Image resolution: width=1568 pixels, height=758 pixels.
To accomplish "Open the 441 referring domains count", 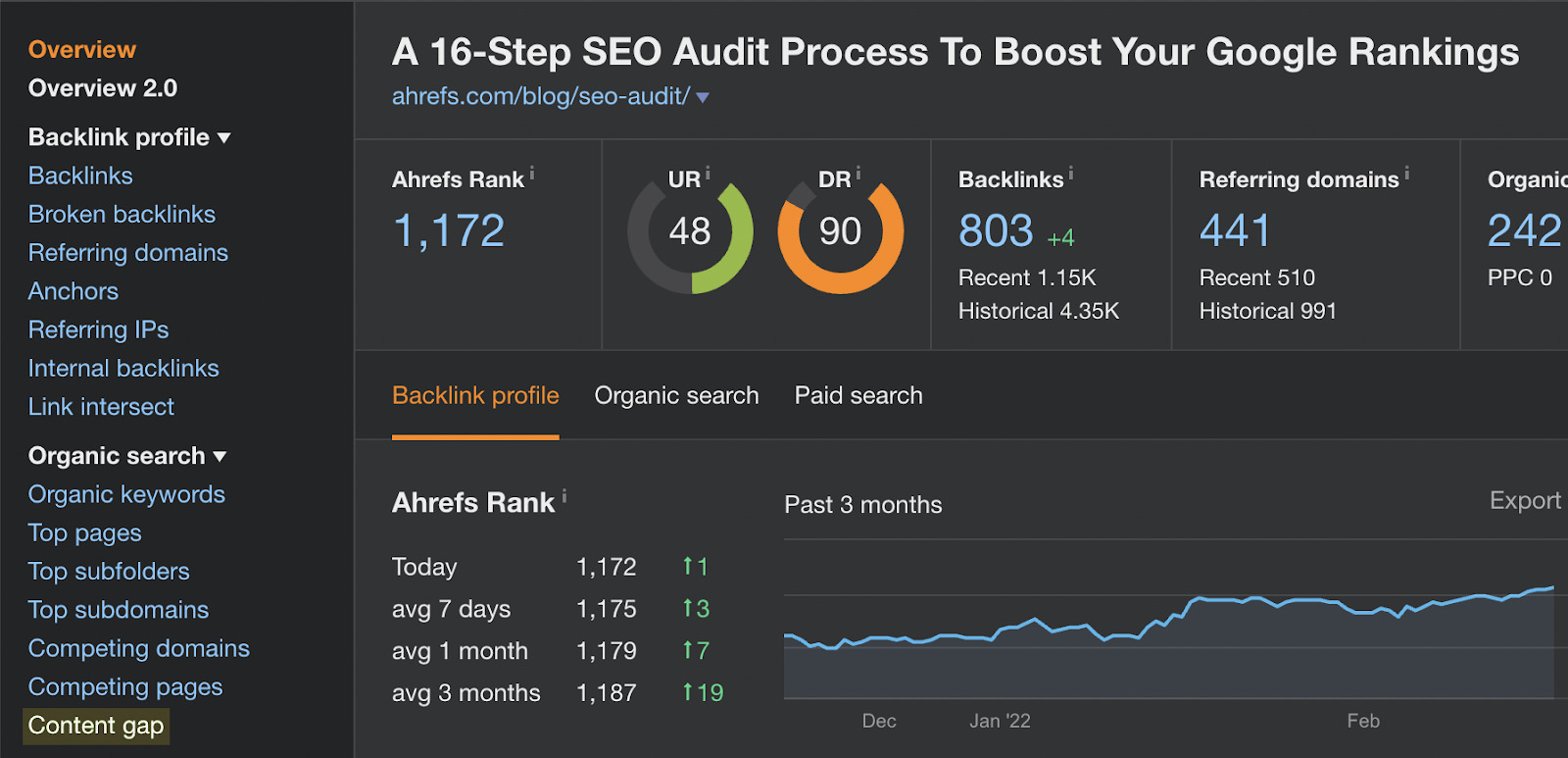I will click(1235, 231).
